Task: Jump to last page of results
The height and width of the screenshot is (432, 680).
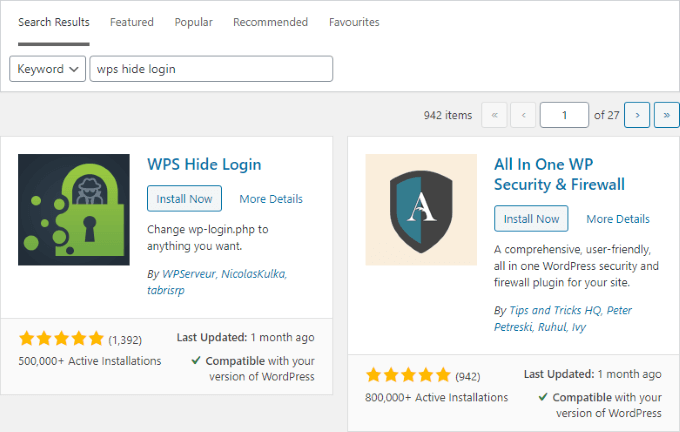Action: pos(666,115)
